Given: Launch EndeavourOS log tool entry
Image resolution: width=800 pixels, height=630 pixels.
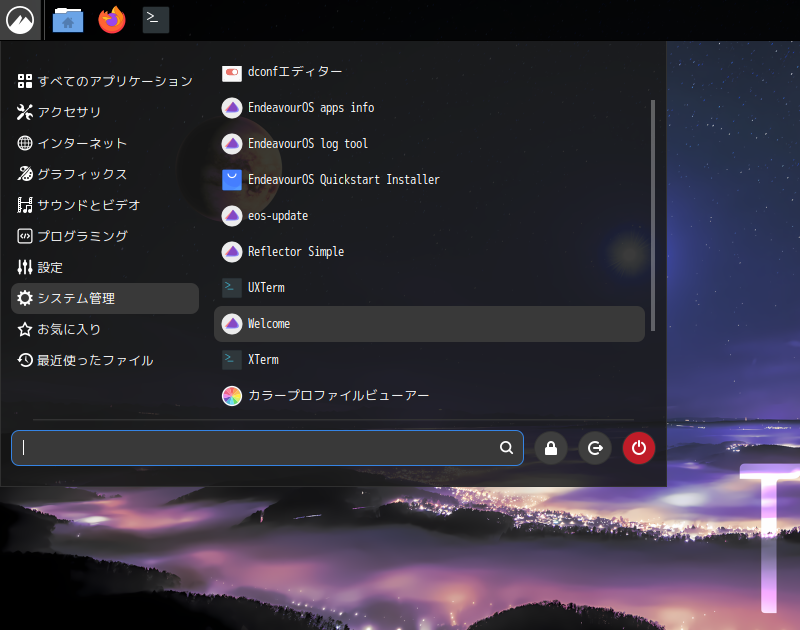Looking at the screenshot, I should click(x=430, y=144).
